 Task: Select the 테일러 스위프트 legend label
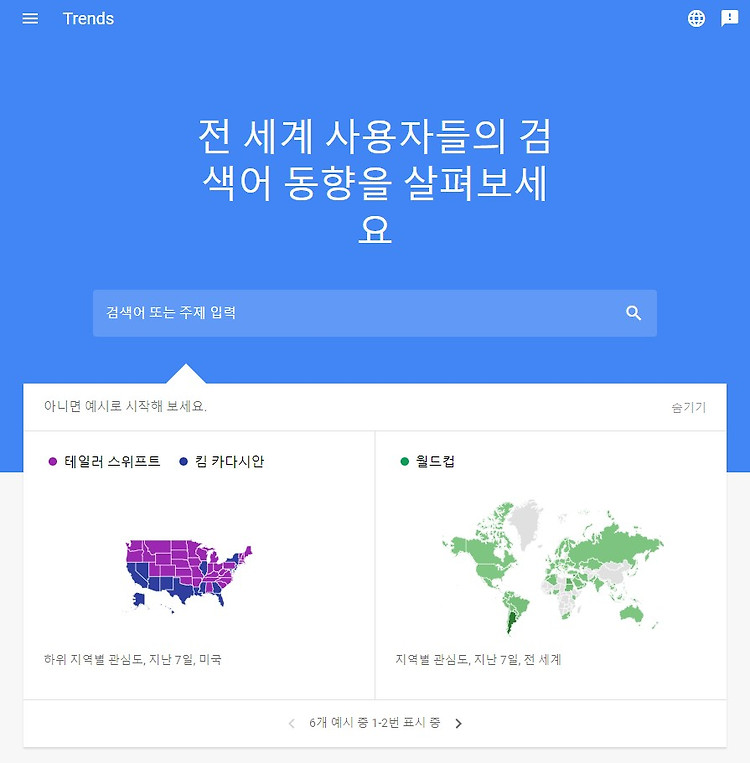[112, 461]
